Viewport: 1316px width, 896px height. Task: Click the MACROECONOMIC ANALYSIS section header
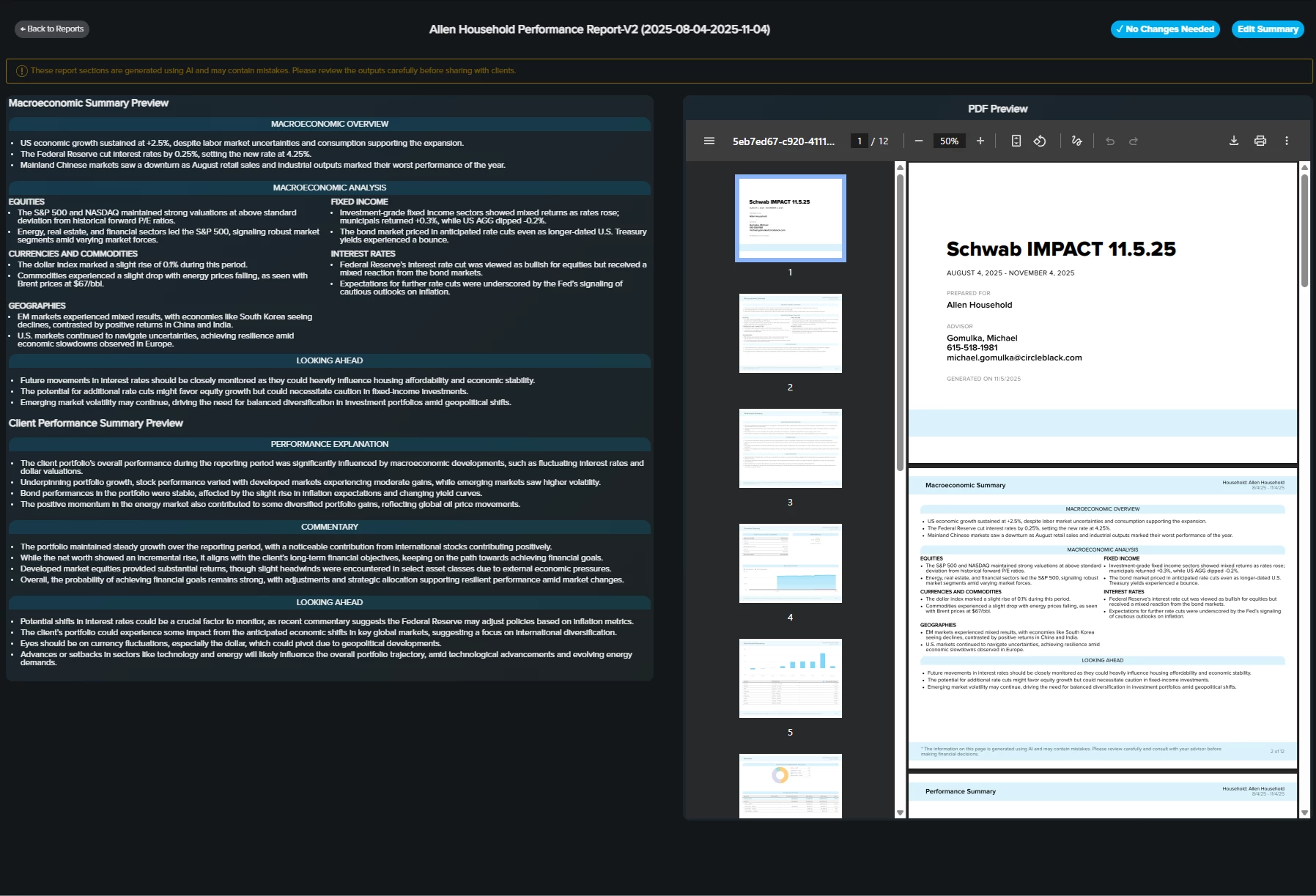tap(330, 188)
